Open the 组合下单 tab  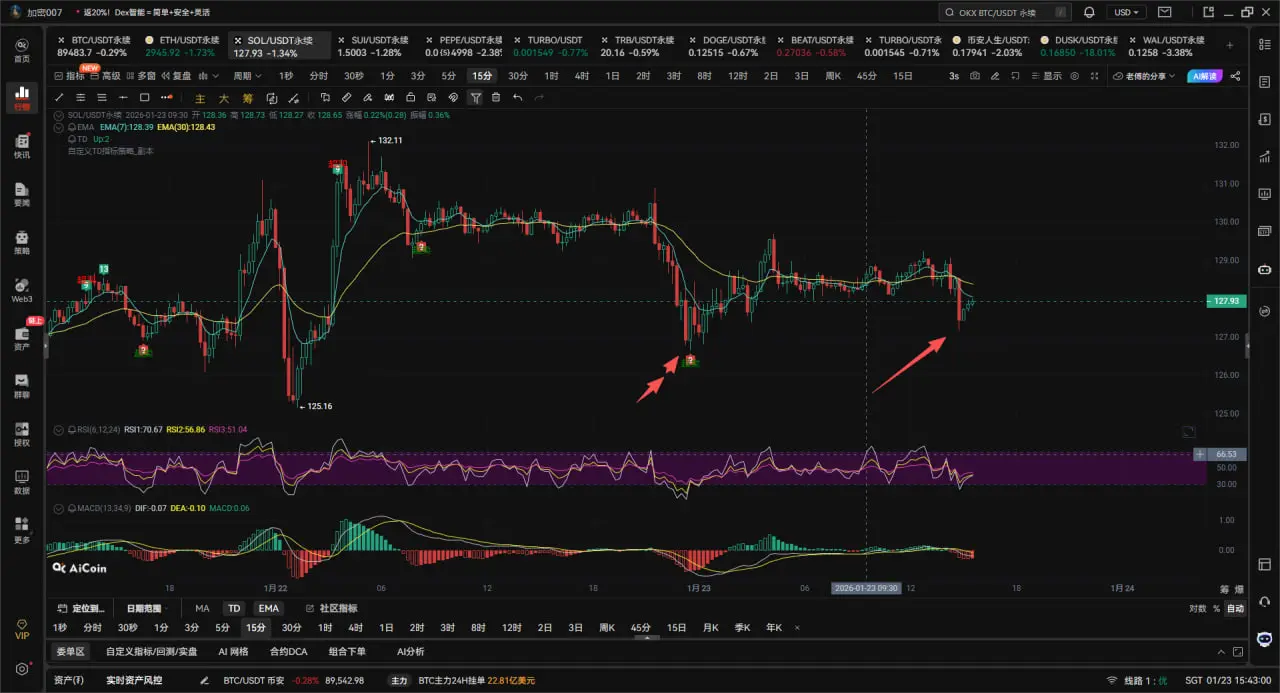[347, 651]
